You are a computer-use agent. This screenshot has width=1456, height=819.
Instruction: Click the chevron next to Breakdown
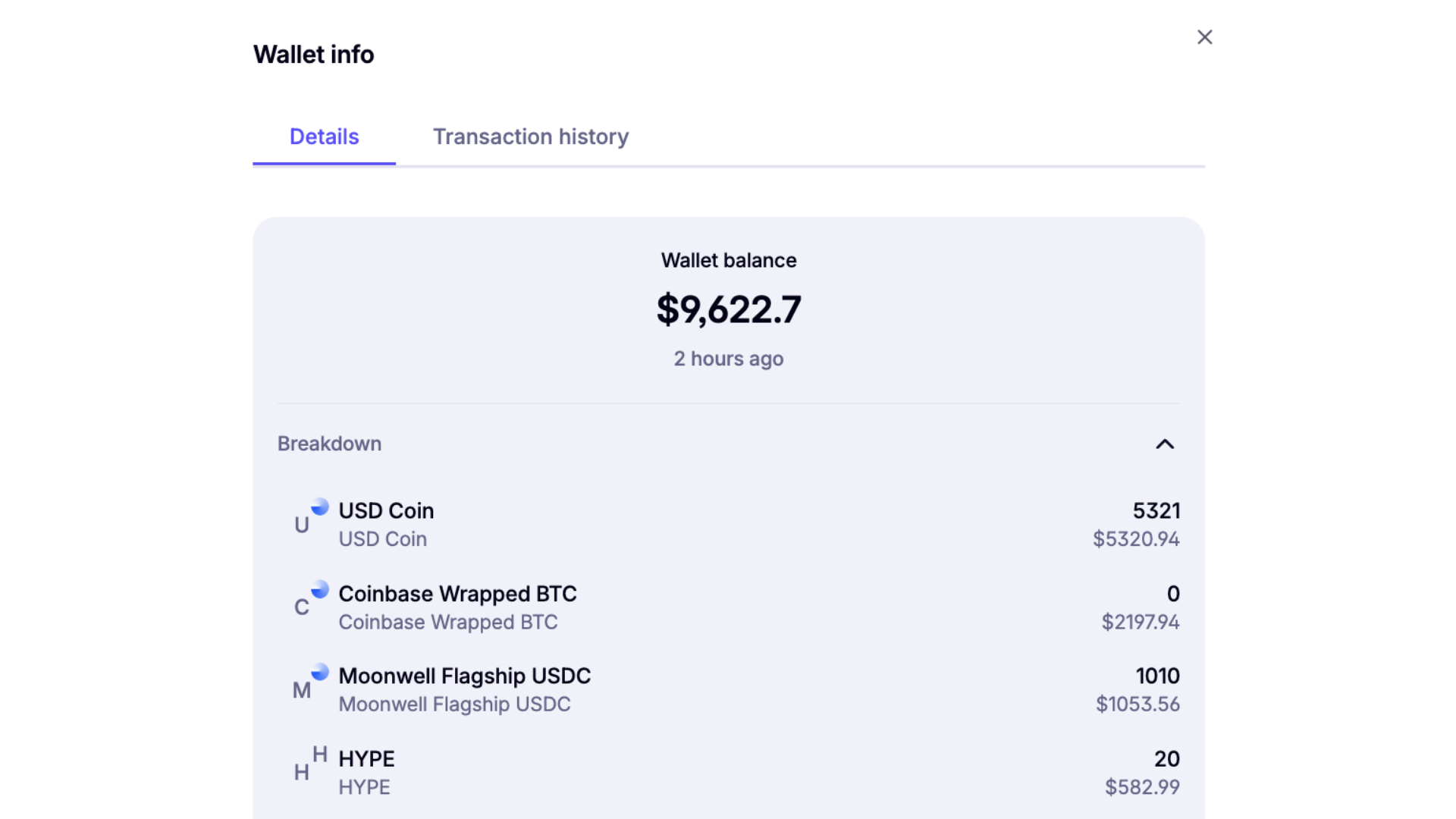point(1166,444)
